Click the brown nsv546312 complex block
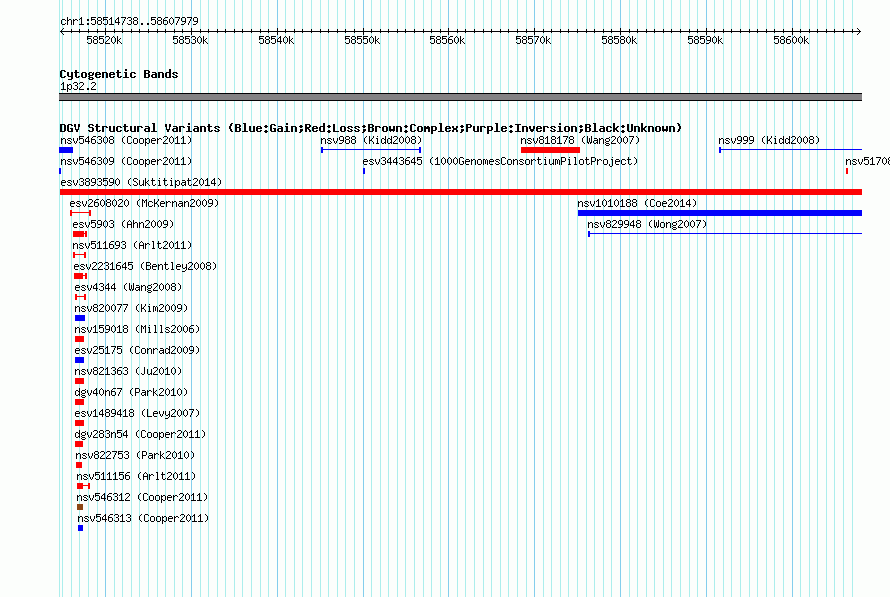The height and width of the screenshot is (597, 890). pos(80,507)
